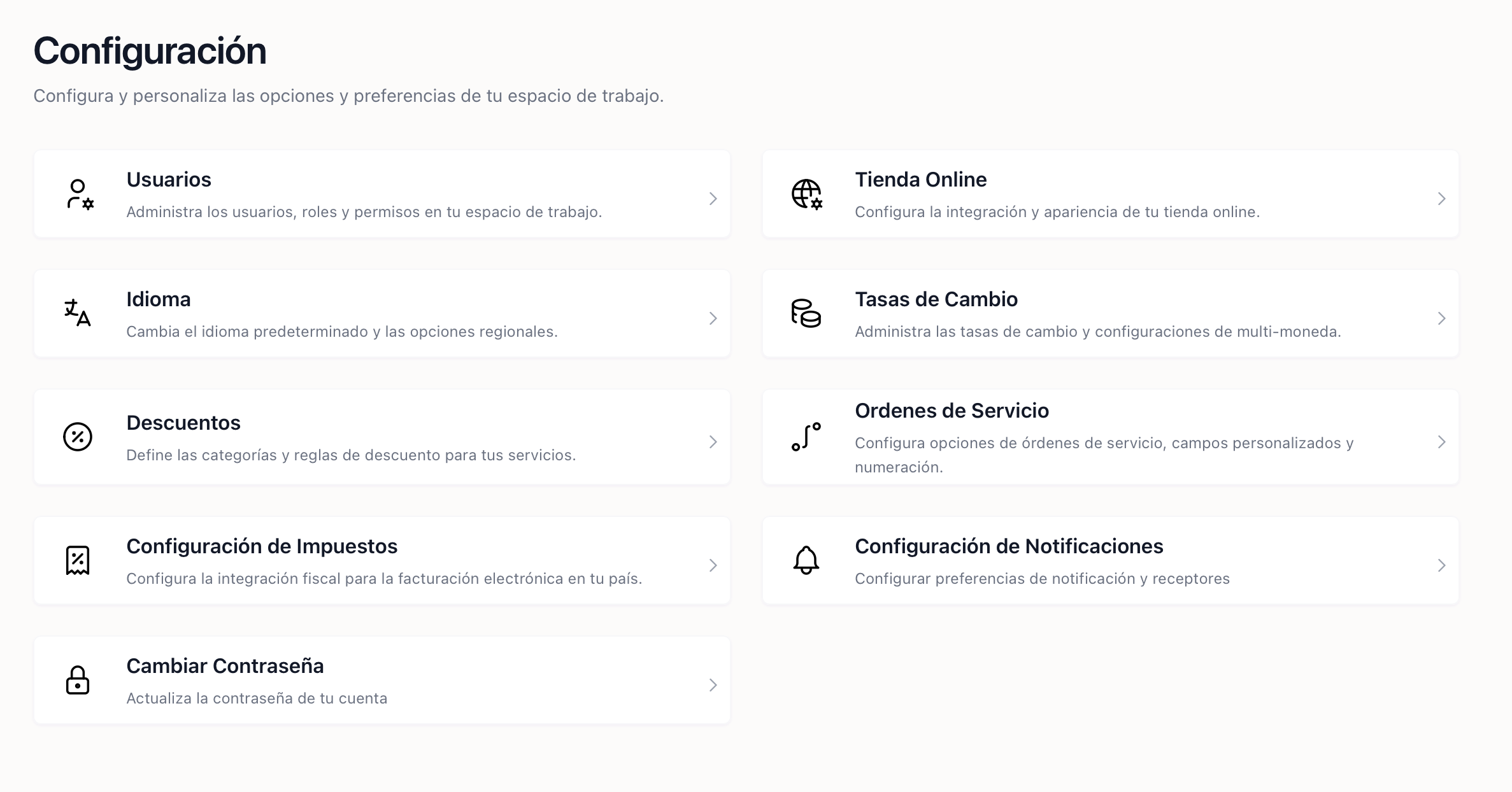Open Descuentos via its chevron arrow
The image size is (1512, 792).
pos(713,442)
